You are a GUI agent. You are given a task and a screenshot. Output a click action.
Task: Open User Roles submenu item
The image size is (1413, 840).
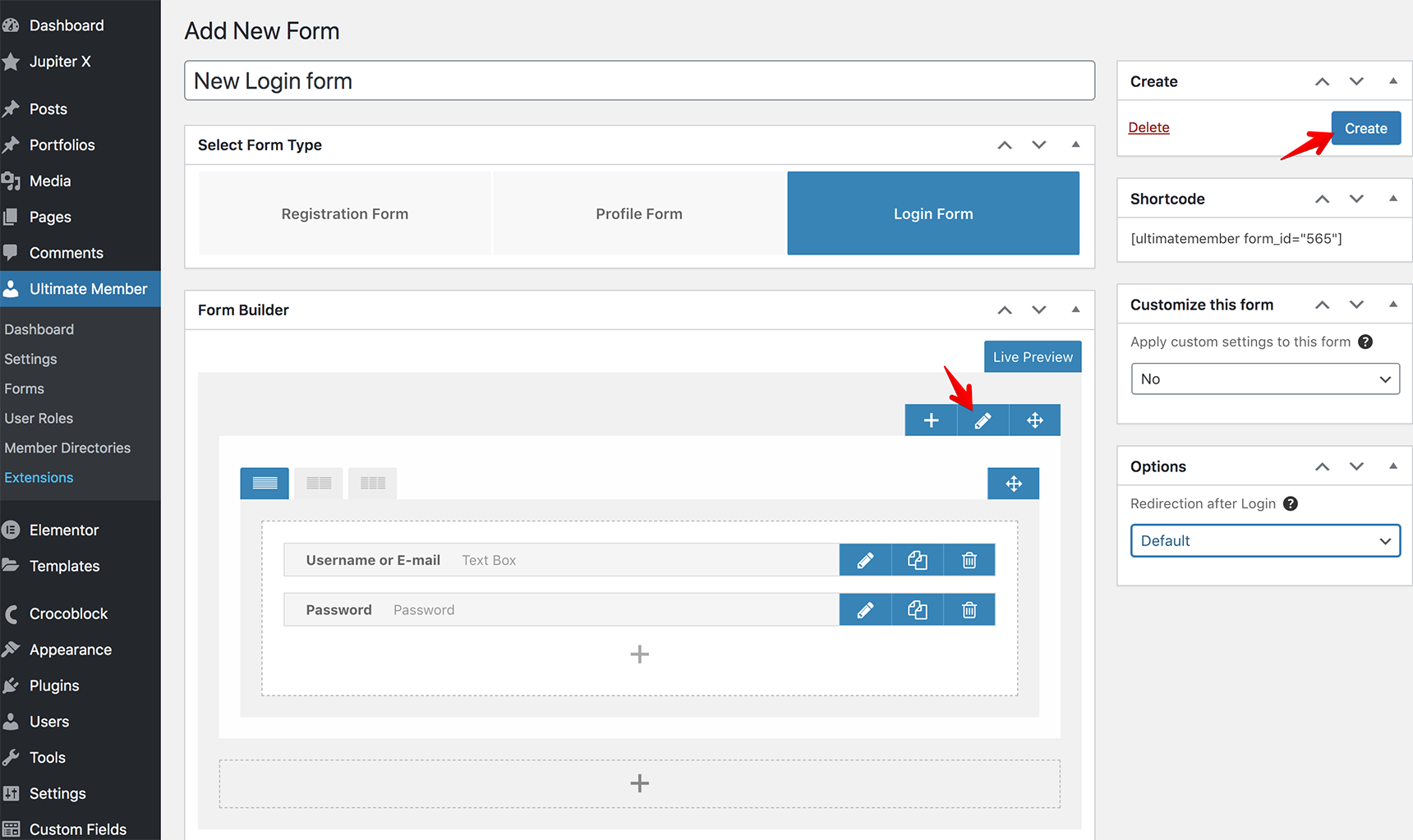39,418
